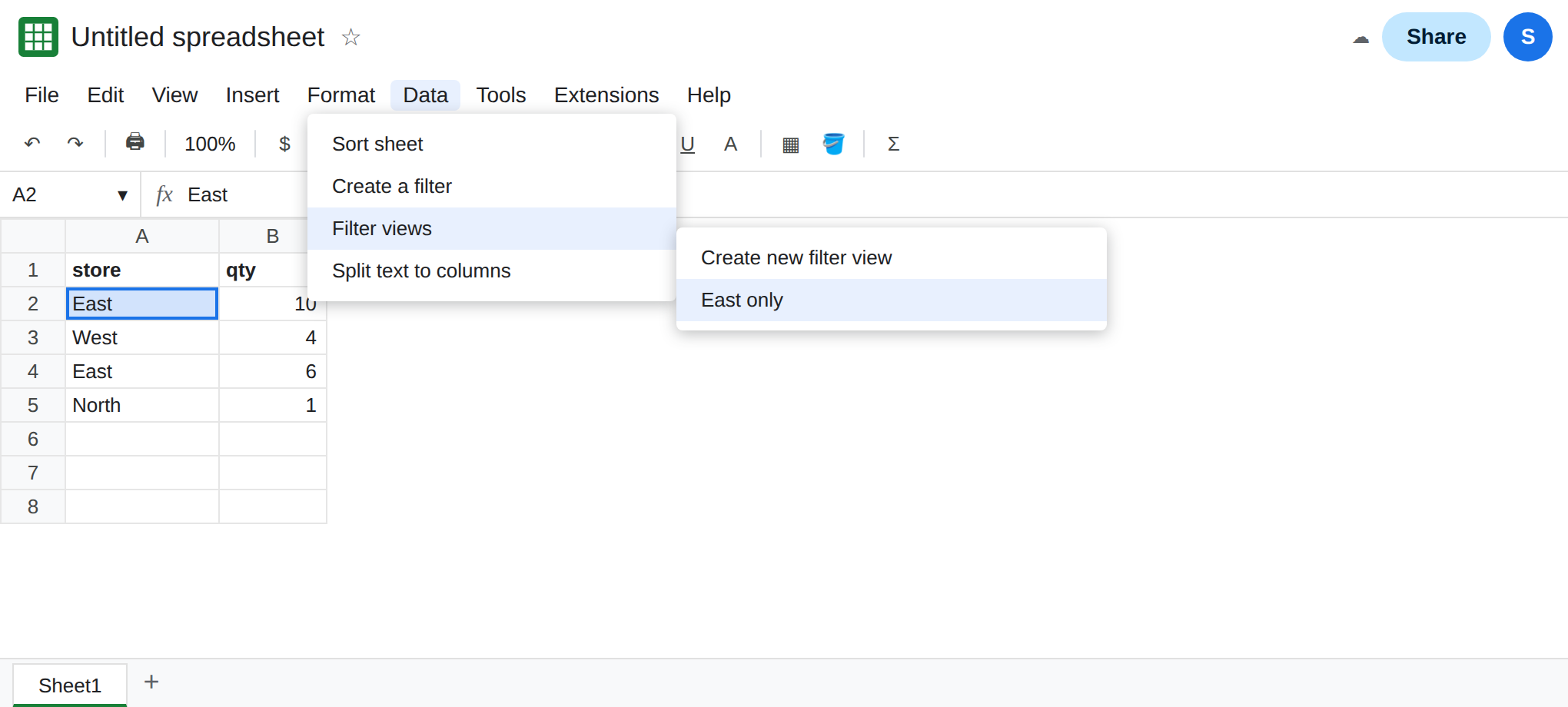
Task: Expand the A2 name box dropdown
Action: tap(122, 195)
